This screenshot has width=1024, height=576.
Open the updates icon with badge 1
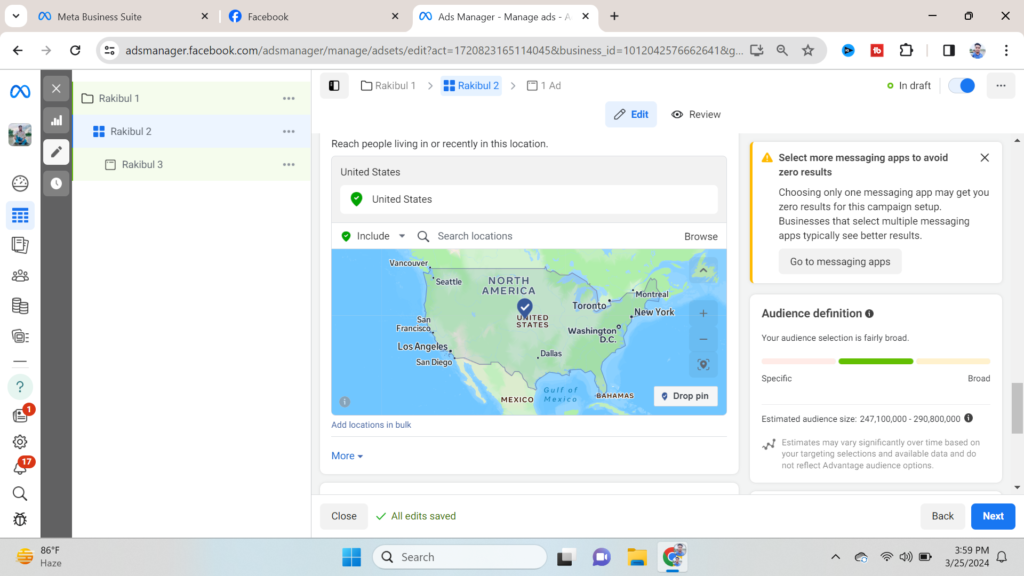tap(22, 415)
